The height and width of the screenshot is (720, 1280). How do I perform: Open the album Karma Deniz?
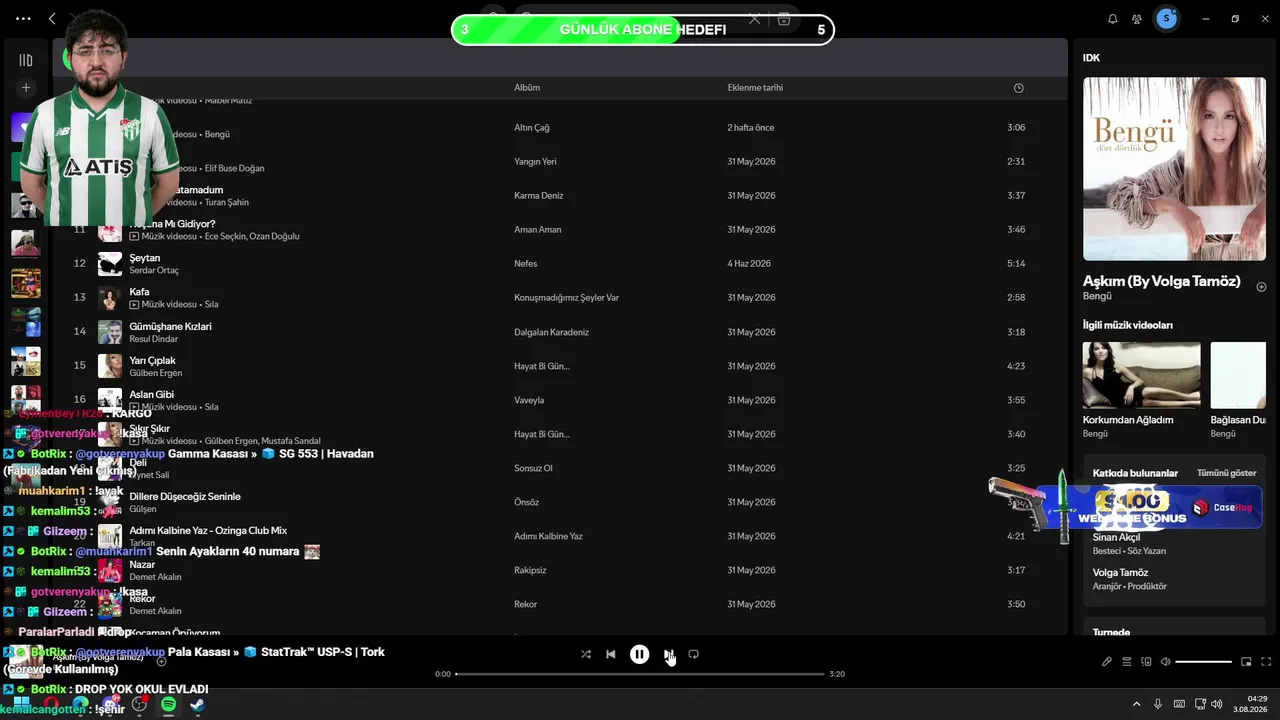539,196
